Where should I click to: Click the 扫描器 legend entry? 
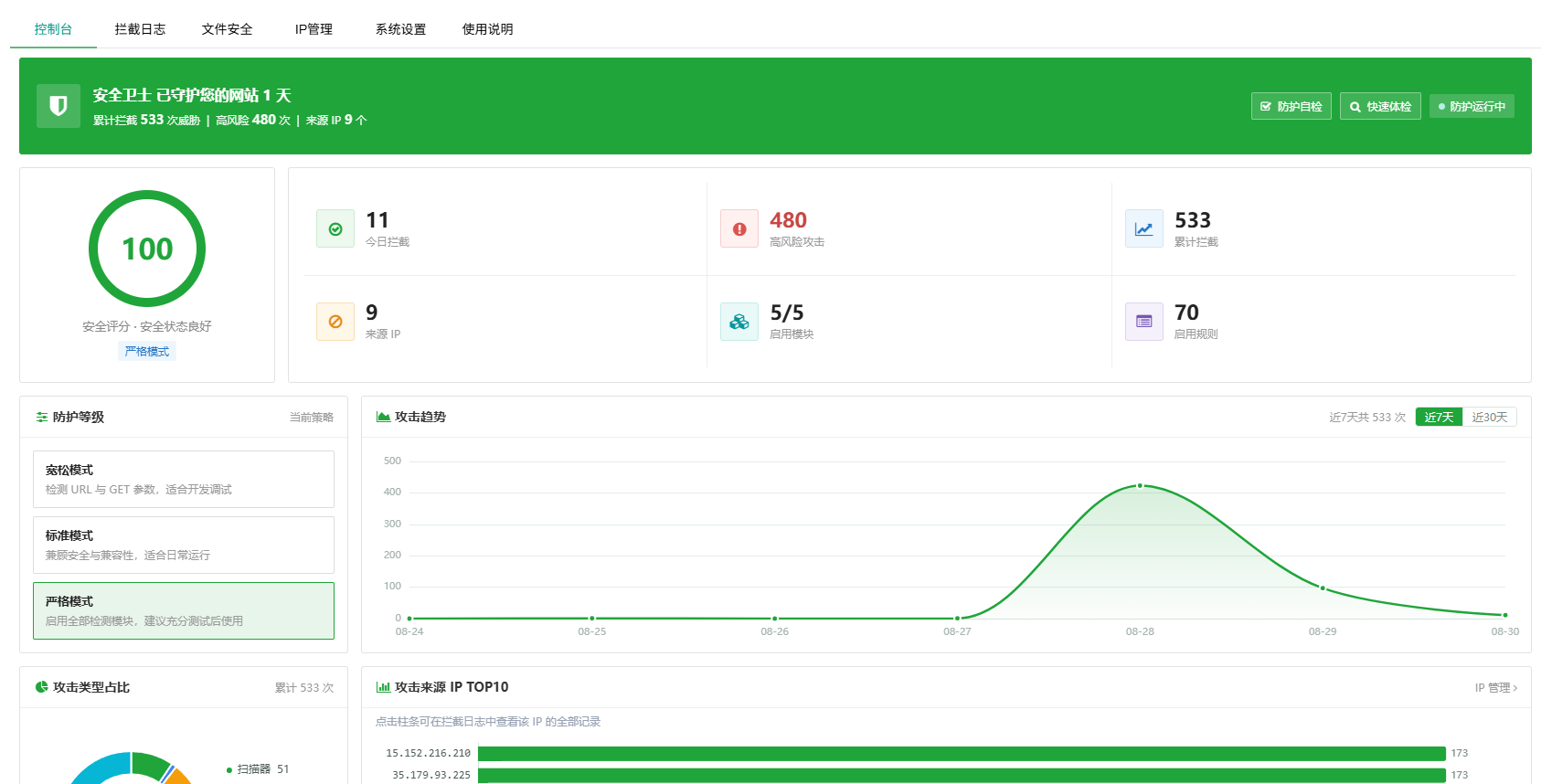(258, 769)
